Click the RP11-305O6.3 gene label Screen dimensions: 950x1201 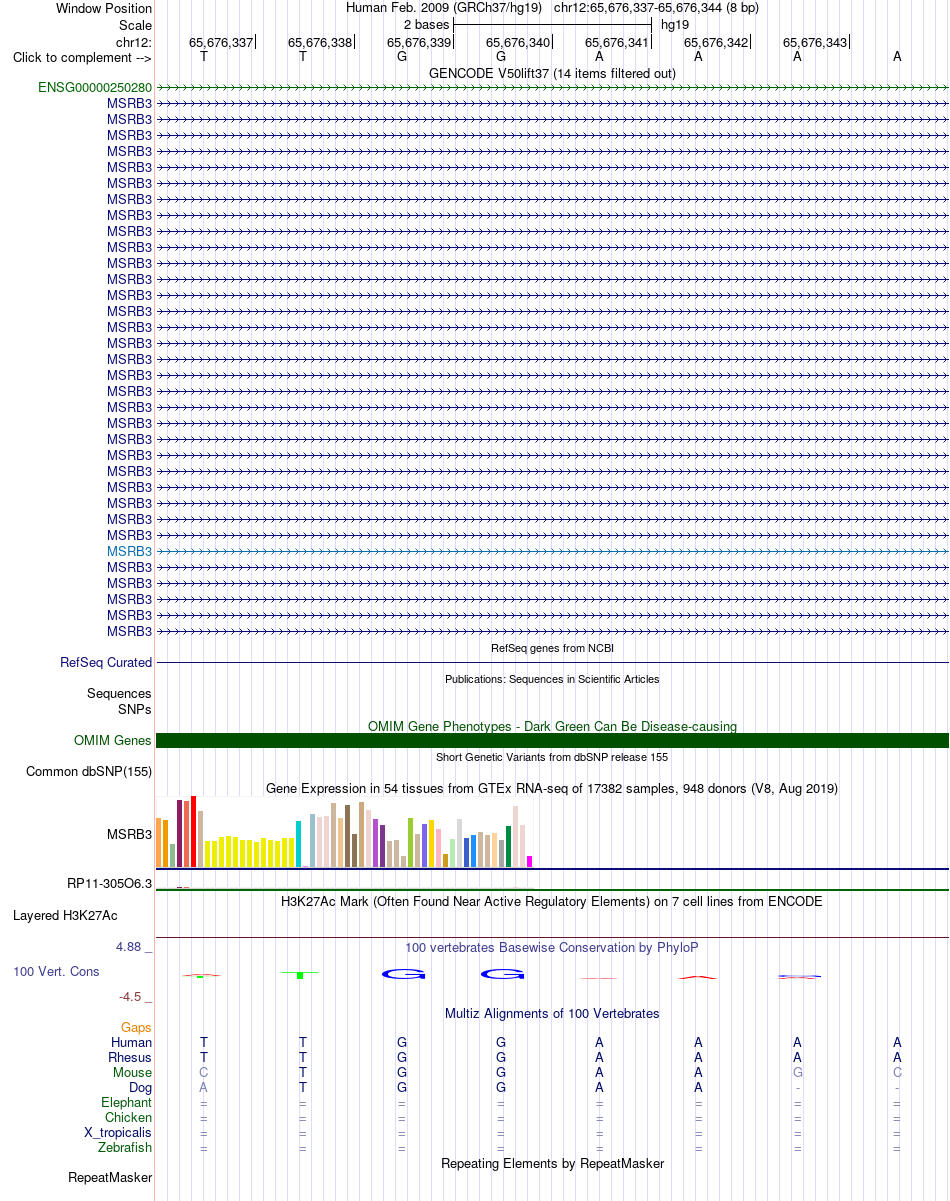point(110,883)
